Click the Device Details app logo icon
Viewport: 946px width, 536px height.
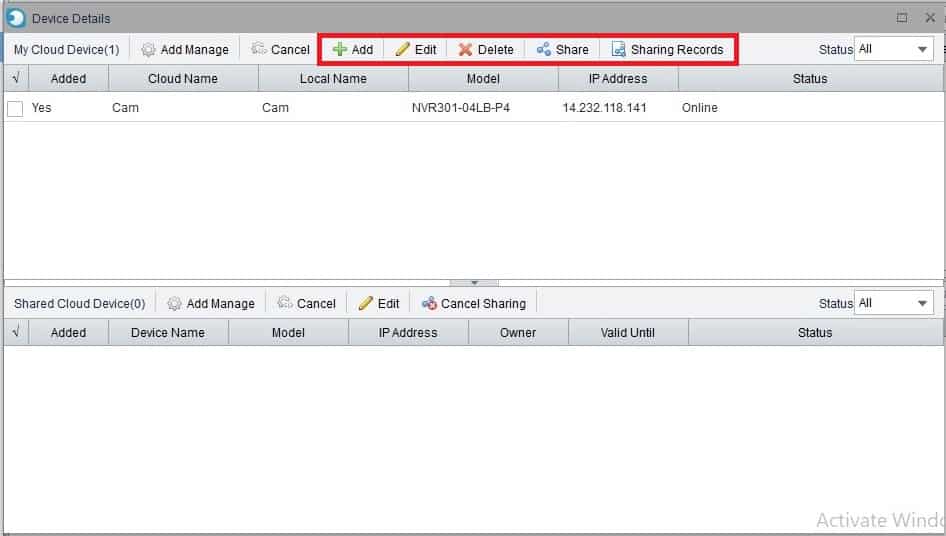pyautogui.click(x=16, y=18)
